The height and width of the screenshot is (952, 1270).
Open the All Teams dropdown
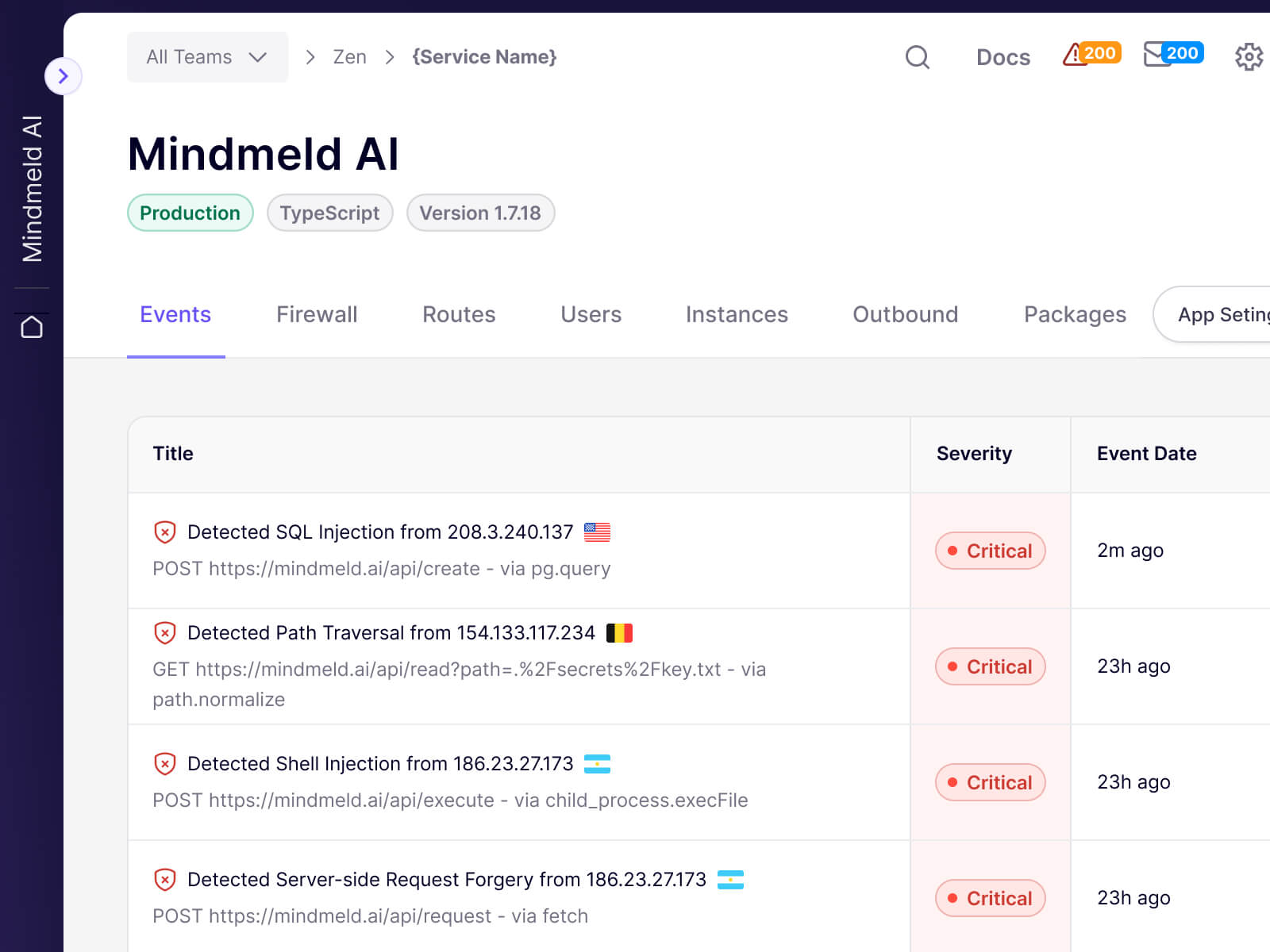[207, 57]
